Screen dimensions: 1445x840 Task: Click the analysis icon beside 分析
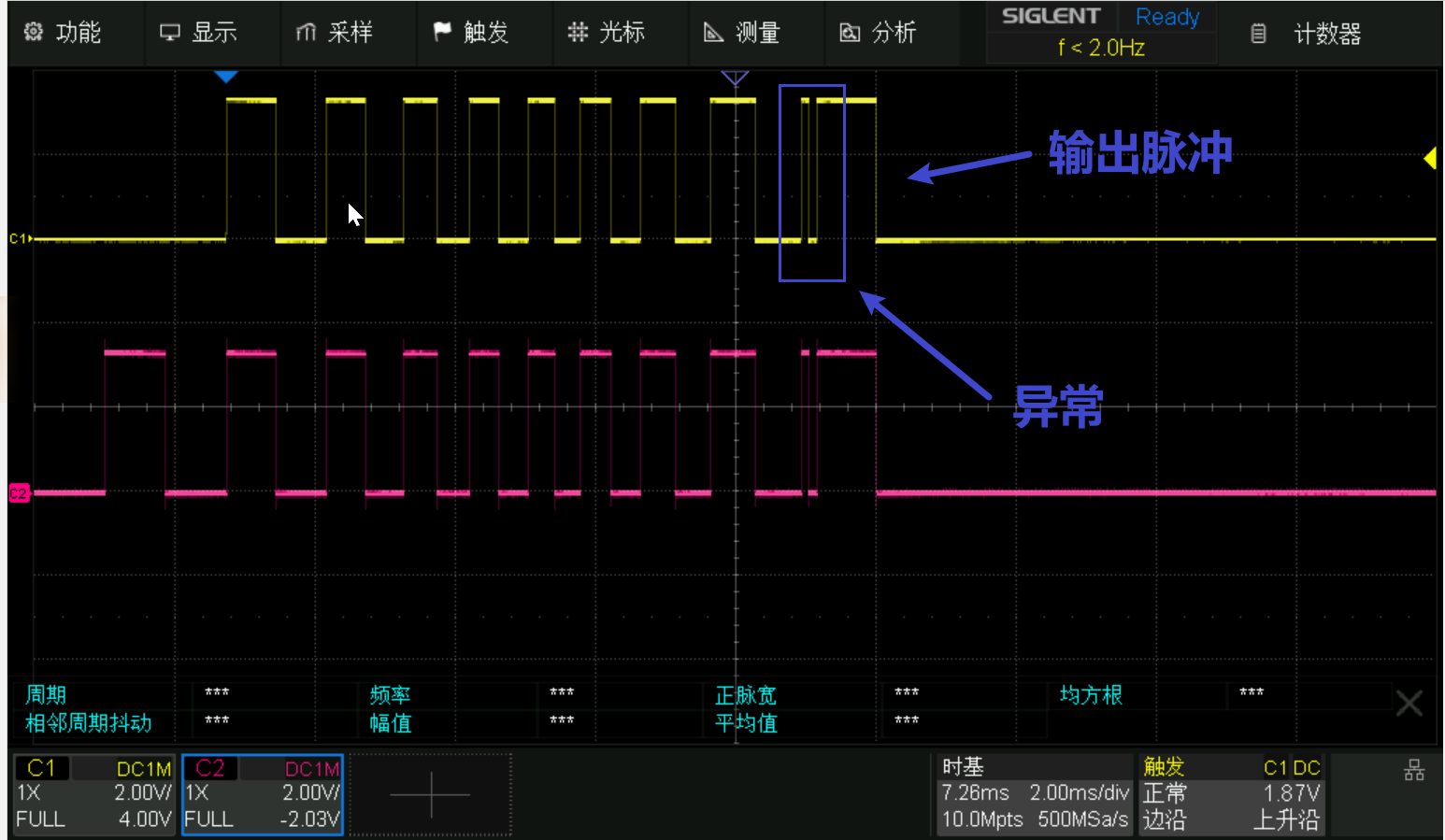click(850, 33)
